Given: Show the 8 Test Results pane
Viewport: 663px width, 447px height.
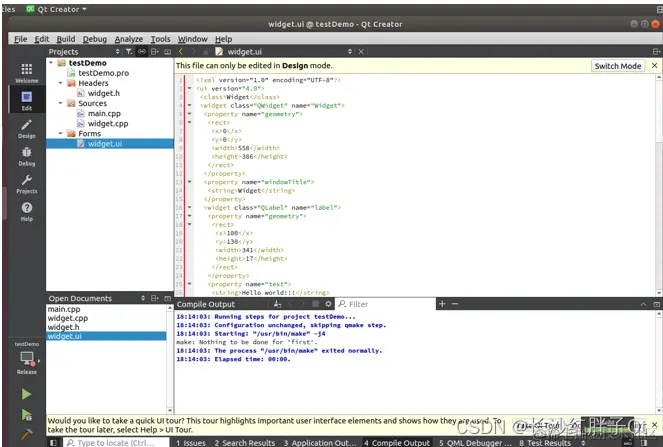Looking at the screenshot, I should tap(545, 443).
